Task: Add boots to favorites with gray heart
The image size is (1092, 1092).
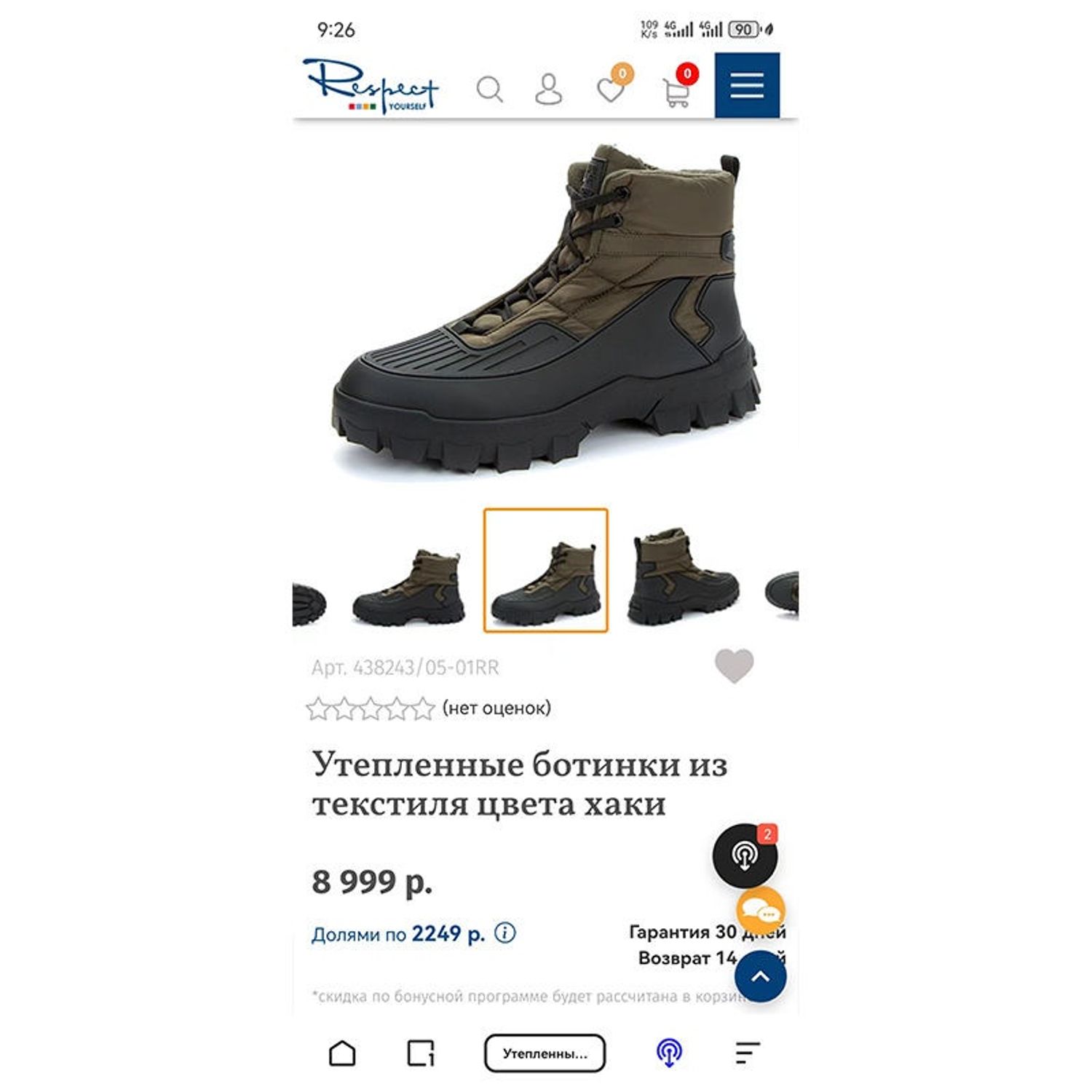Action: (x=734, y=665)
